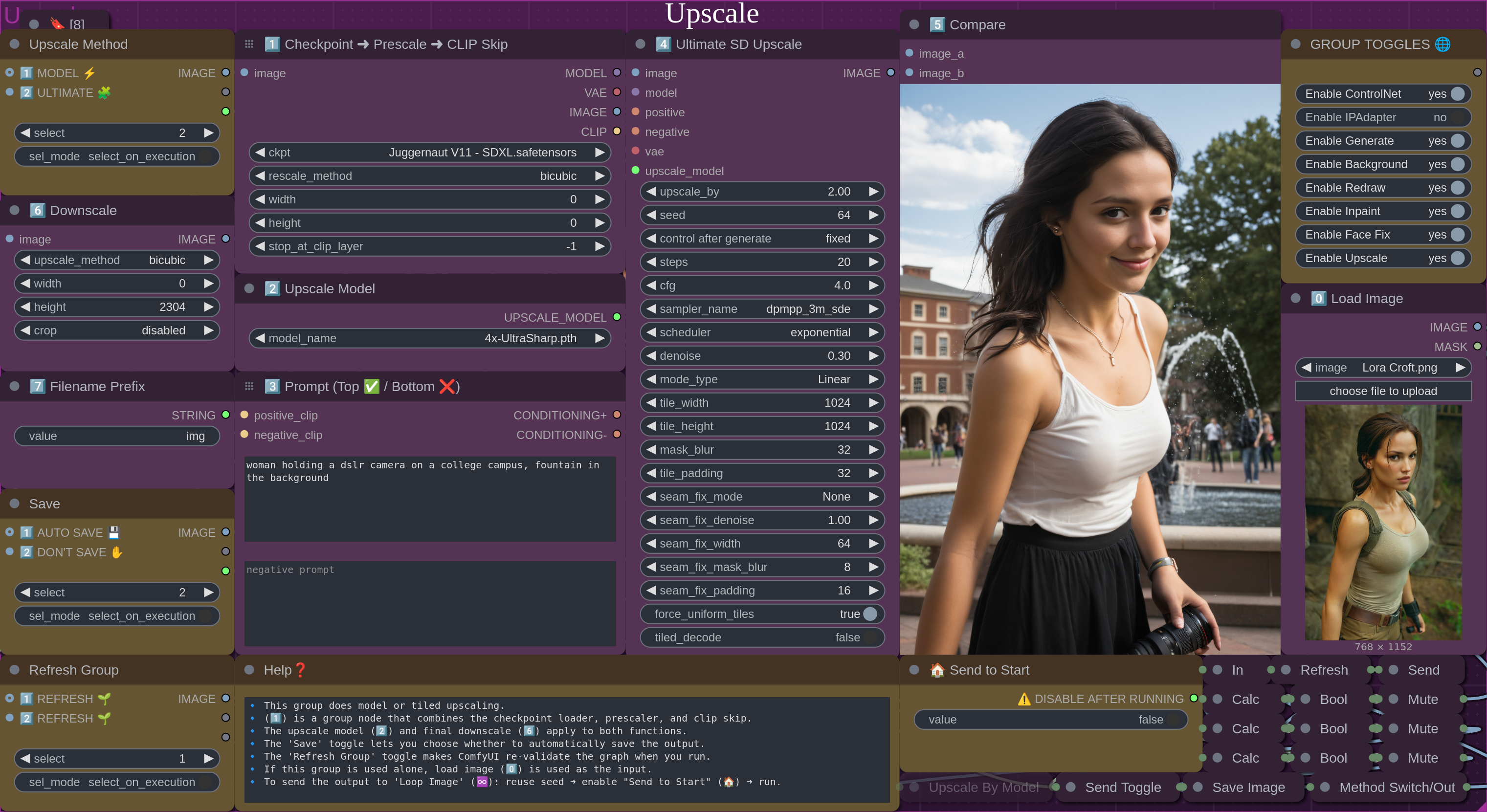Increase the denoise value with right arrow
The height and width of the screenshot is (812, 1487).
(873, 355)
